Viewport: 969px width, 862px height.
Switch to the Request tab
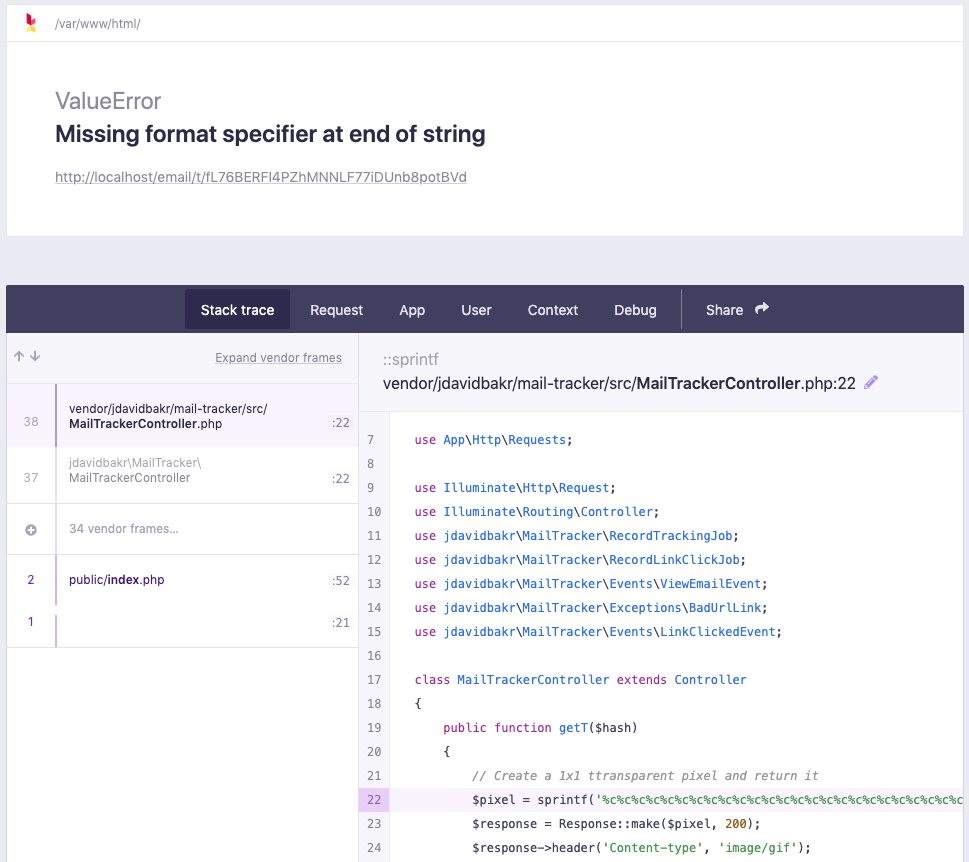pos(336,310)
